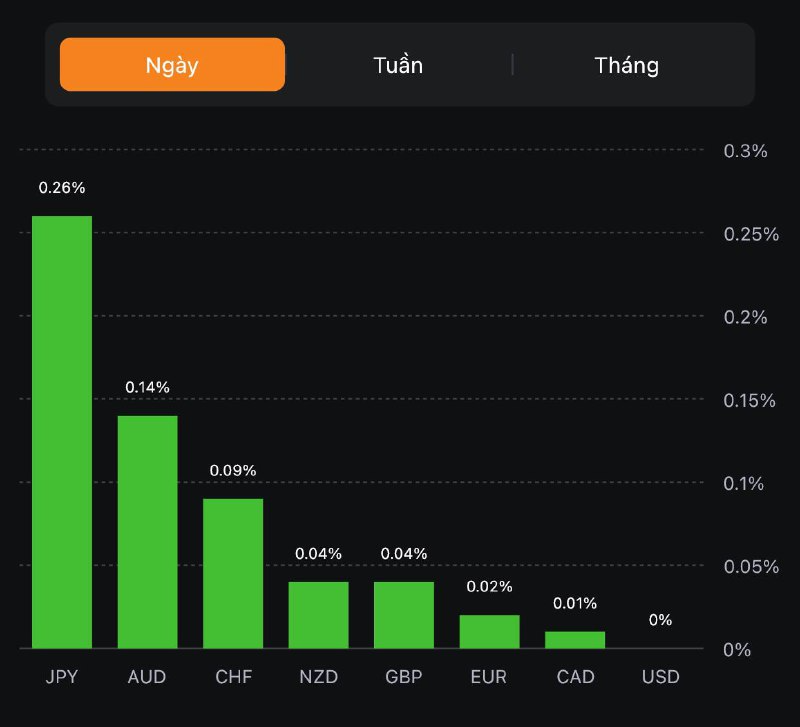Select the CAD currency label
800x727 pixels.
(x=575, y=677)
